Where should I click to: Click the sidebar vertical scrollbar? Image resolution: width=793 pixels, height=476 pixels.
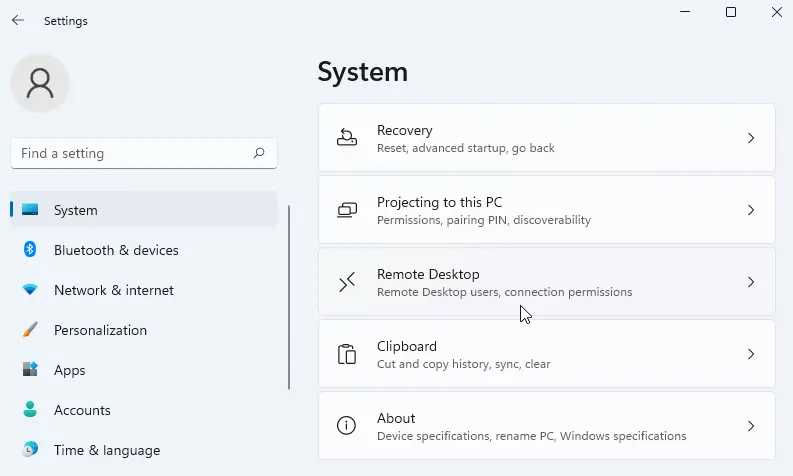coord(289,297)
